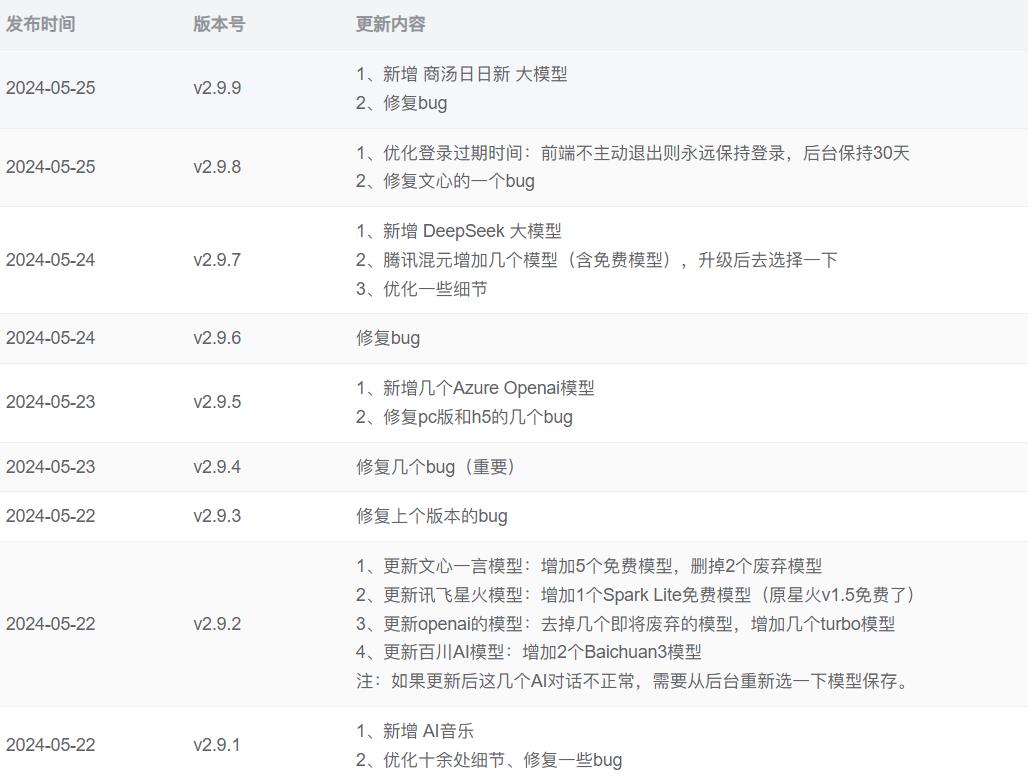Click the line '3、优化一些细节'
This screenshot has height=783, width=1028.
tap(422, 289)
